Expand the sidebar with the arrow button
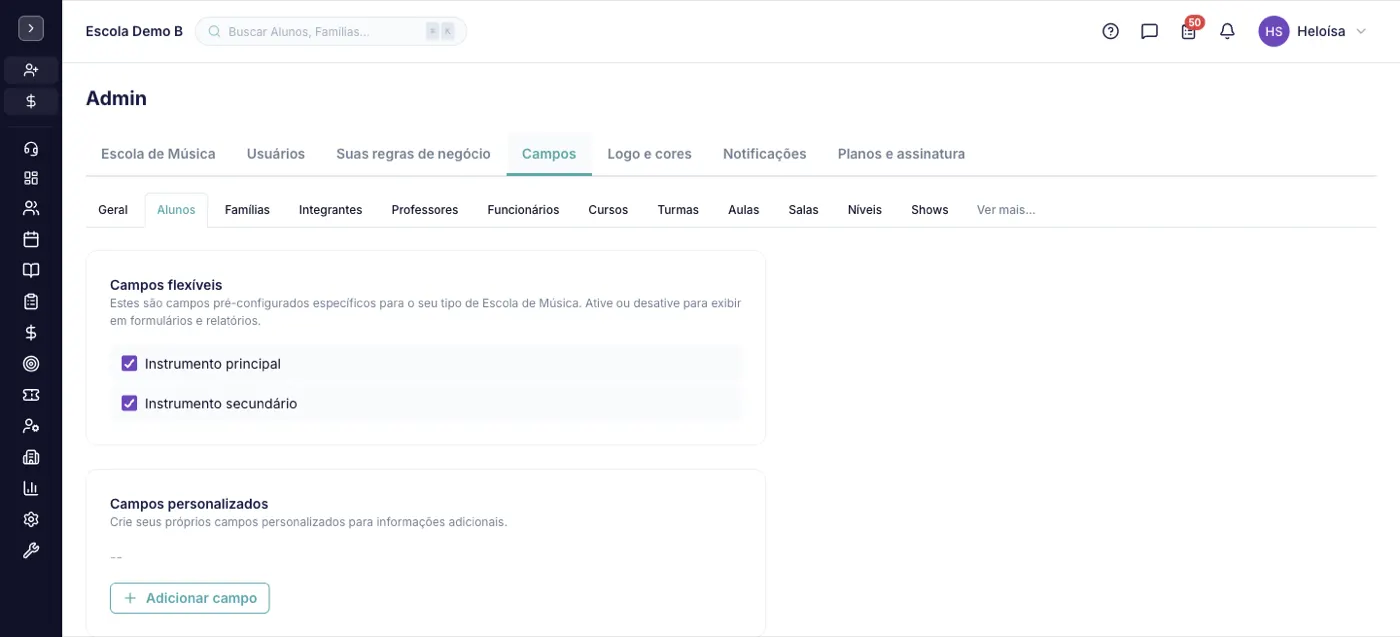Screen dimensions: 1400x637 coord(31,29)
